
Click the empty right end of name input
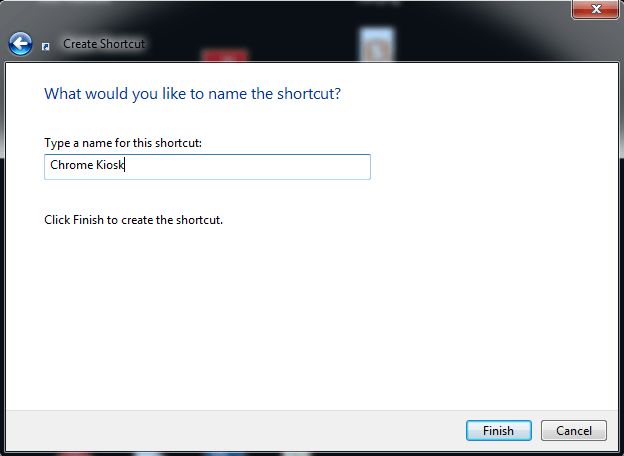pyautogui.click(x=340, y=166)
